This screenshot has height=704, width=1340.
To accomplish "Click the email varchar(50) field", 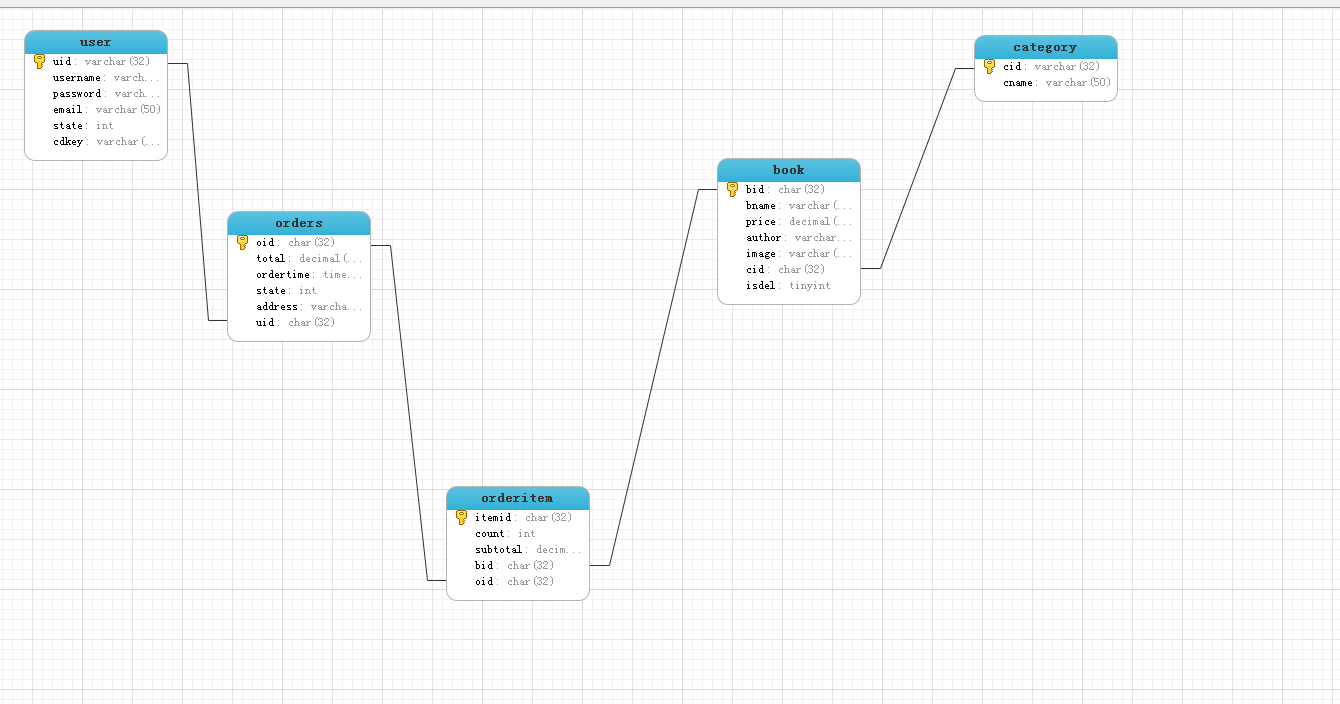I will (106, 109).
